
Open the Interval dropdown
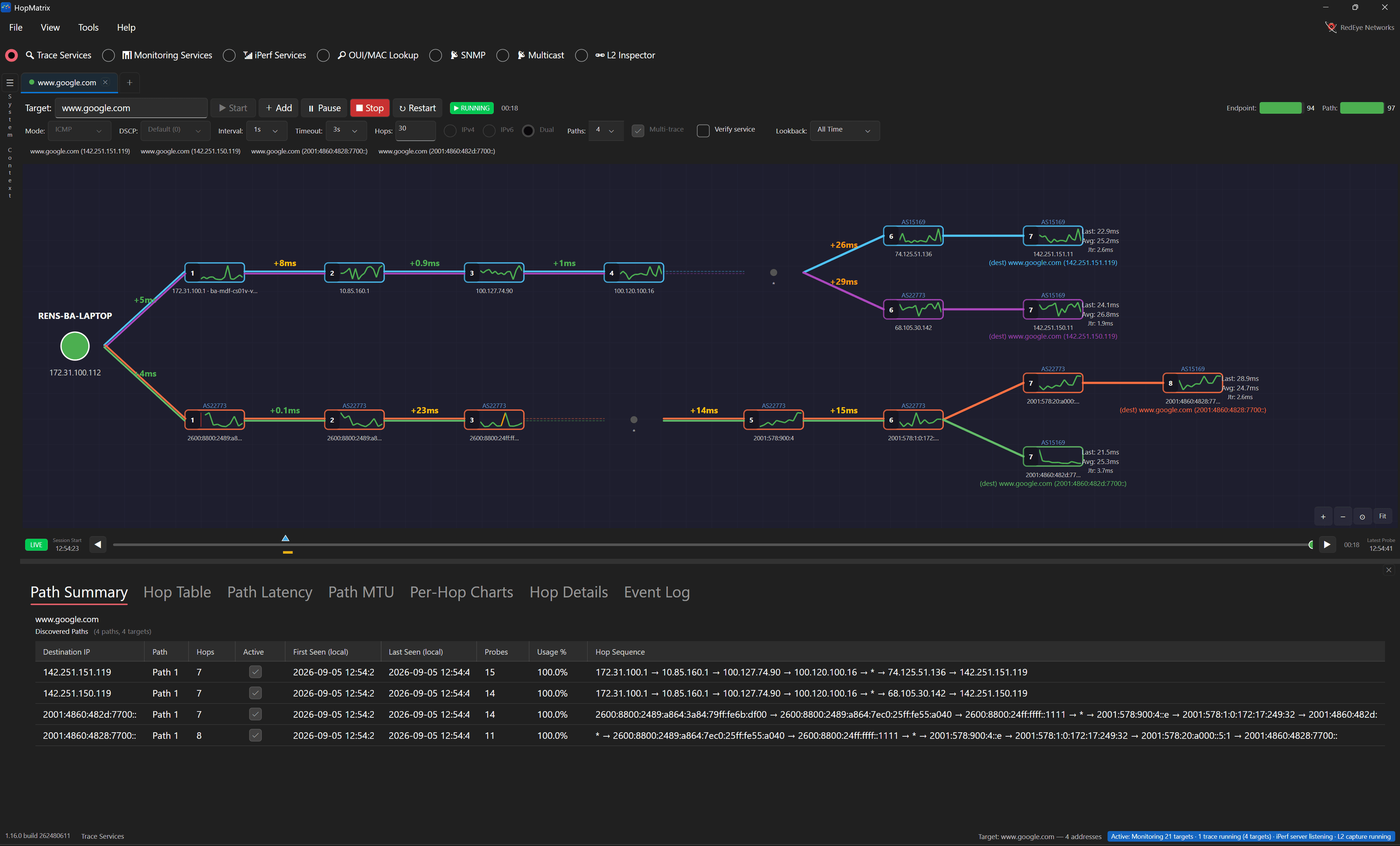click(x=266, y=131)
